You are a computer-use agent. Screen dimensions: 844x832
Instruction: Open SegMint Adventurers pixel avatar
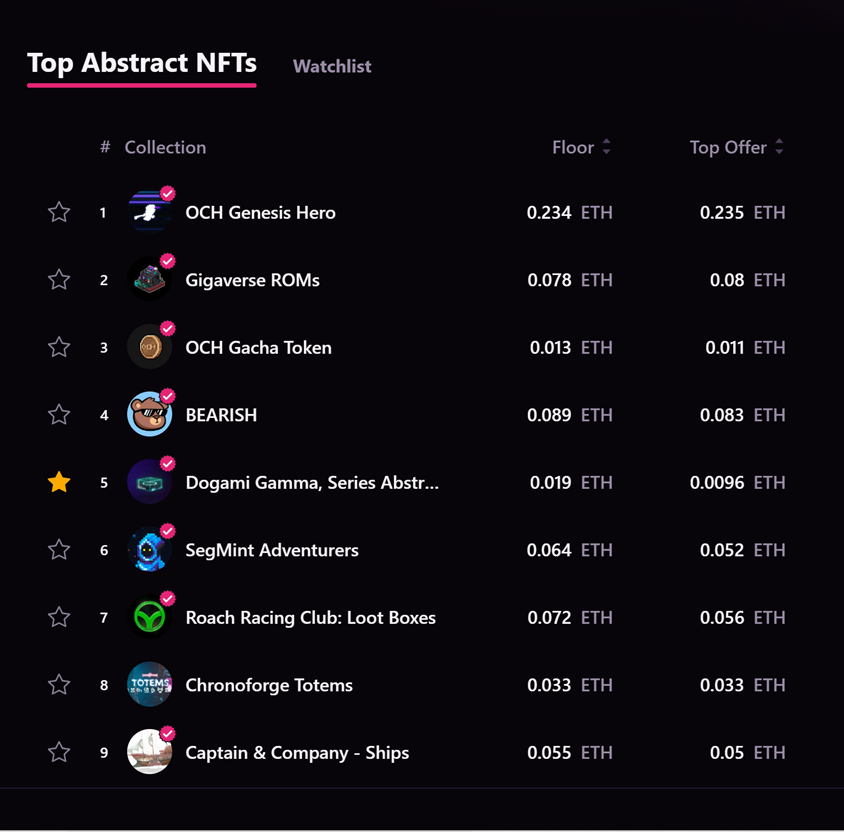[x=150, y=550]
